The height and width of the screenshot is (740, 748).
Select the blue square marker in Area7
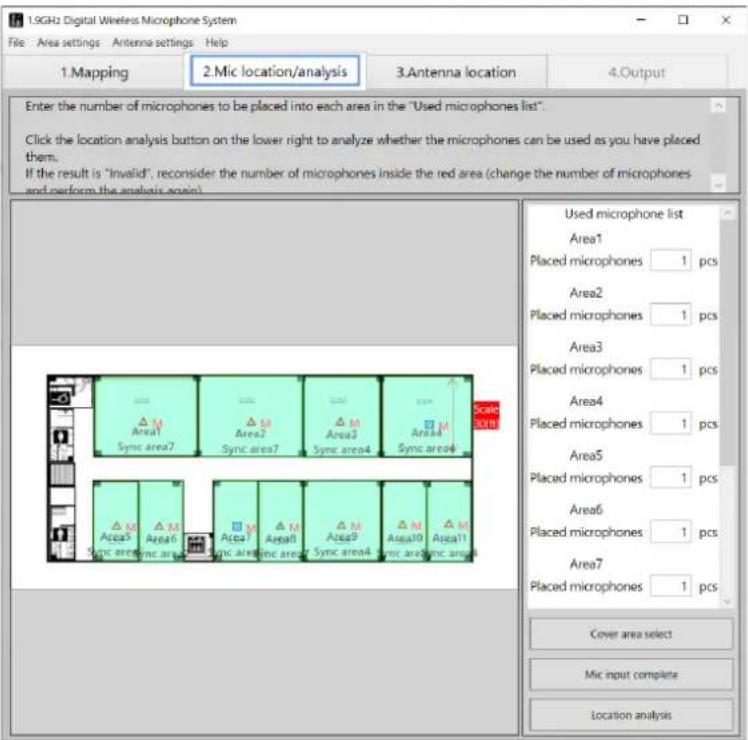tap(237, 526)
